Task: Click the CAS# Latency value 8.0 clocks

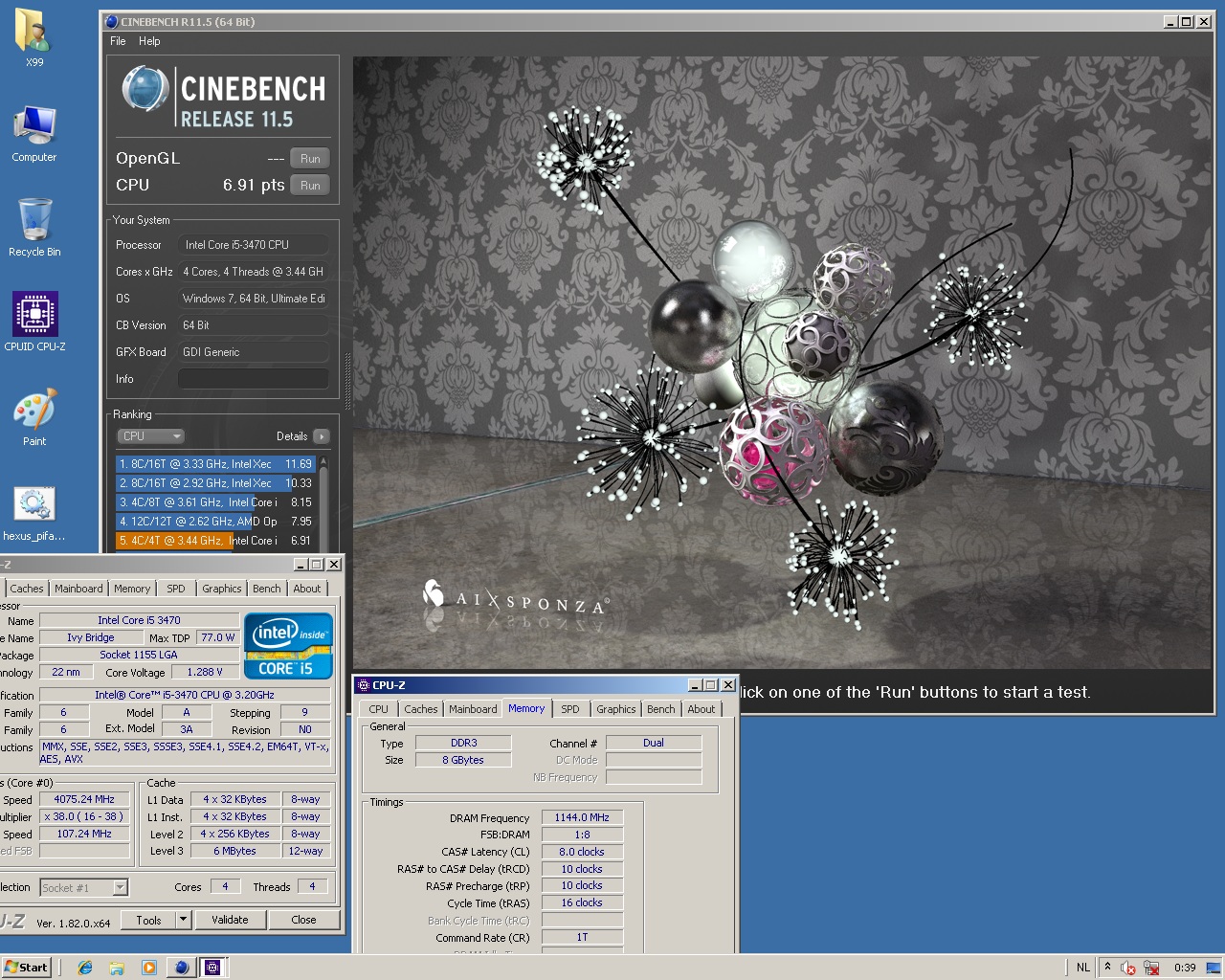Action: [x=582, y=852]
